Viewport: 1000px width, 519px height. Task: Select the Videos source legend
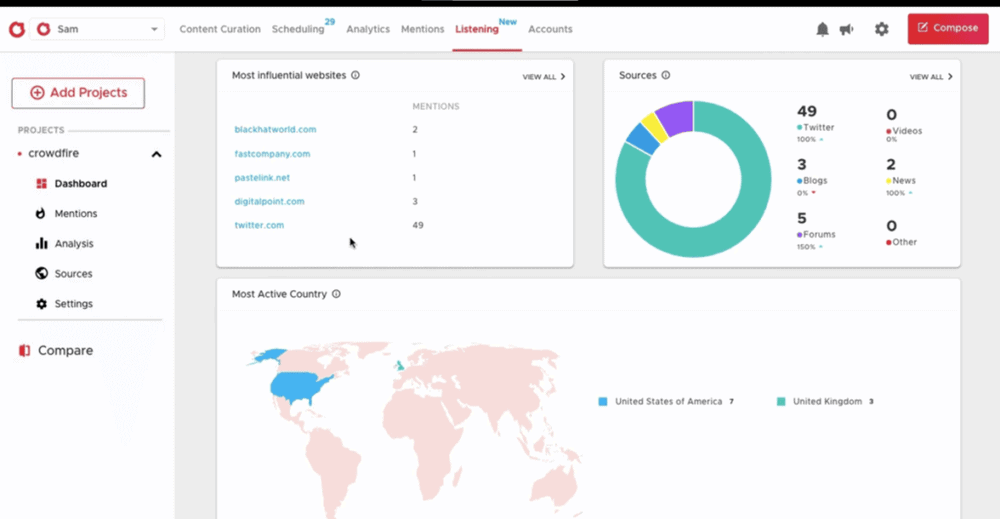point(904,131)
